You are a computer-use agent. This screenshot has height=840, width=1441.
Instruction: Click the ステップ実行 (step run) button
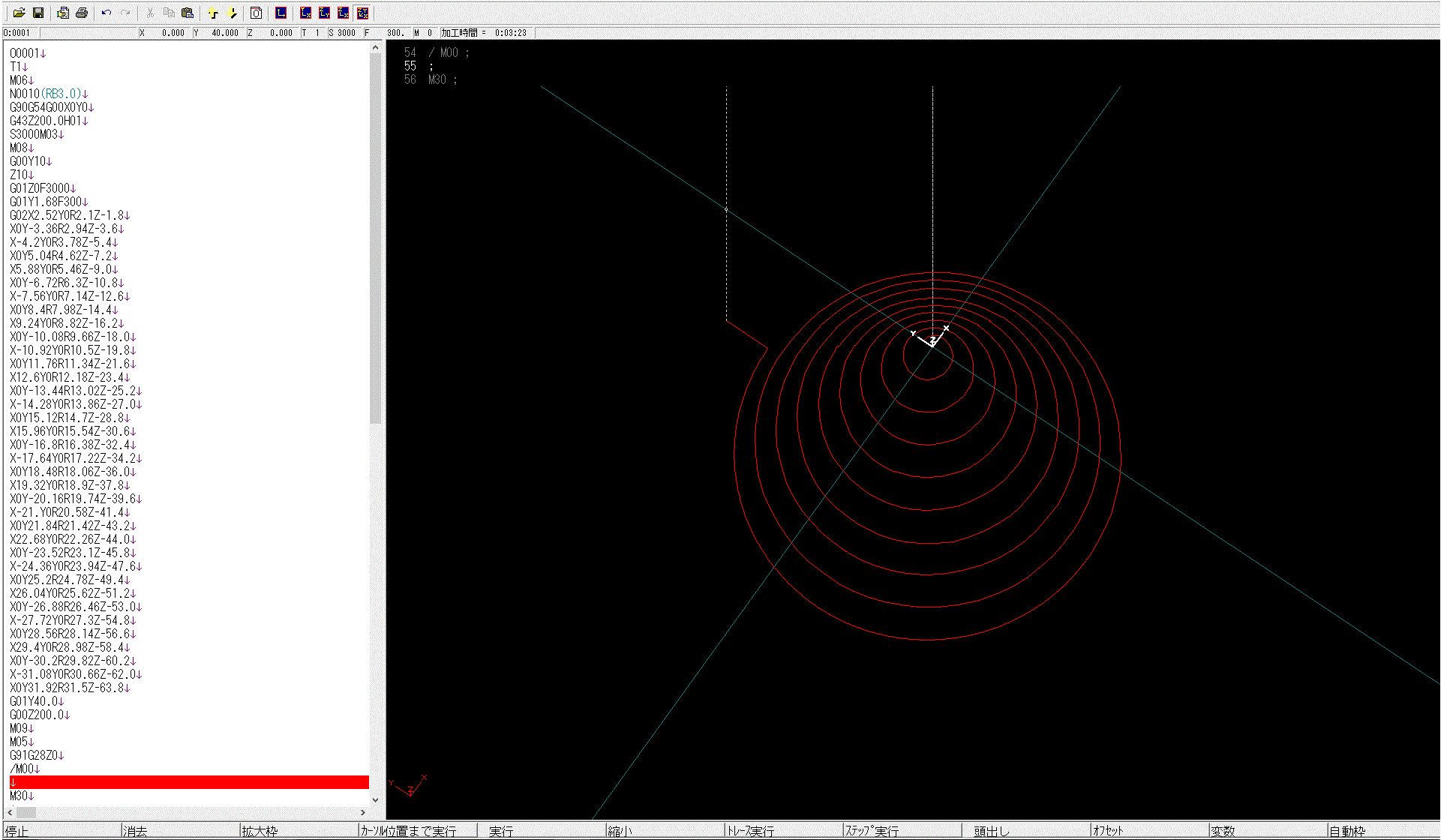point(902,831)
